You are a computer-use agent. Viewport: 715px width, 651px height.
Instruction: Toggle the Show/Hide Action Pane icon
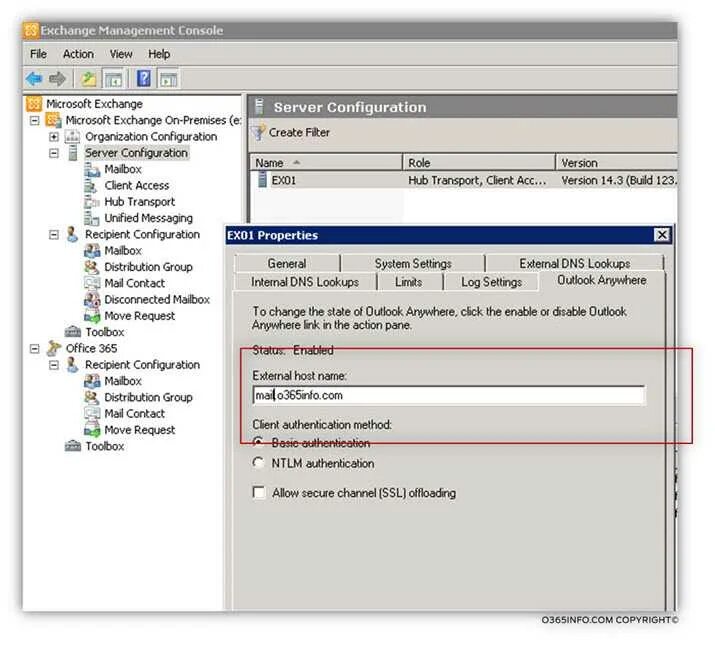click(168, 79)
